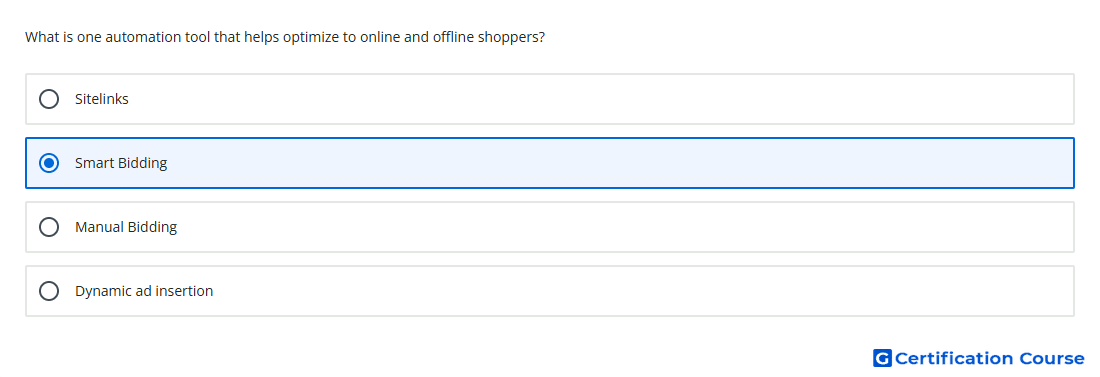This screenshot has width=1100, height=377.
Task: Select the Sitelinks radio button
Action: (49, 99)
